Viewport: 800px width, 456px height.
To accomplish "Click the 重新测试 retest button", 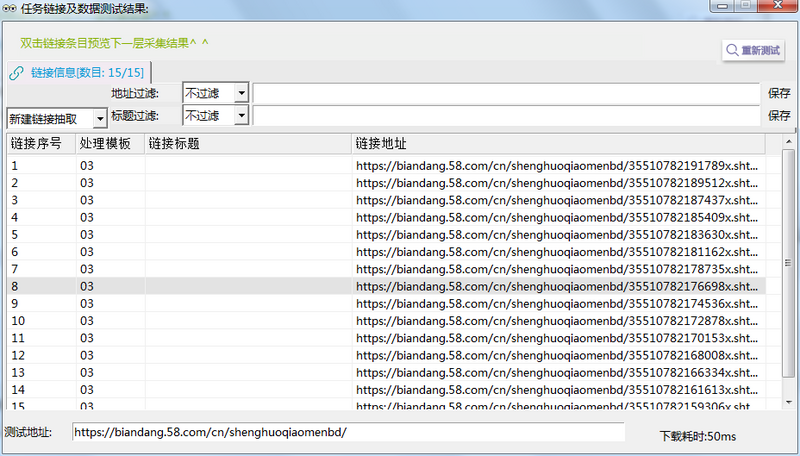I will pyautogui.click(x=753, y=50).
